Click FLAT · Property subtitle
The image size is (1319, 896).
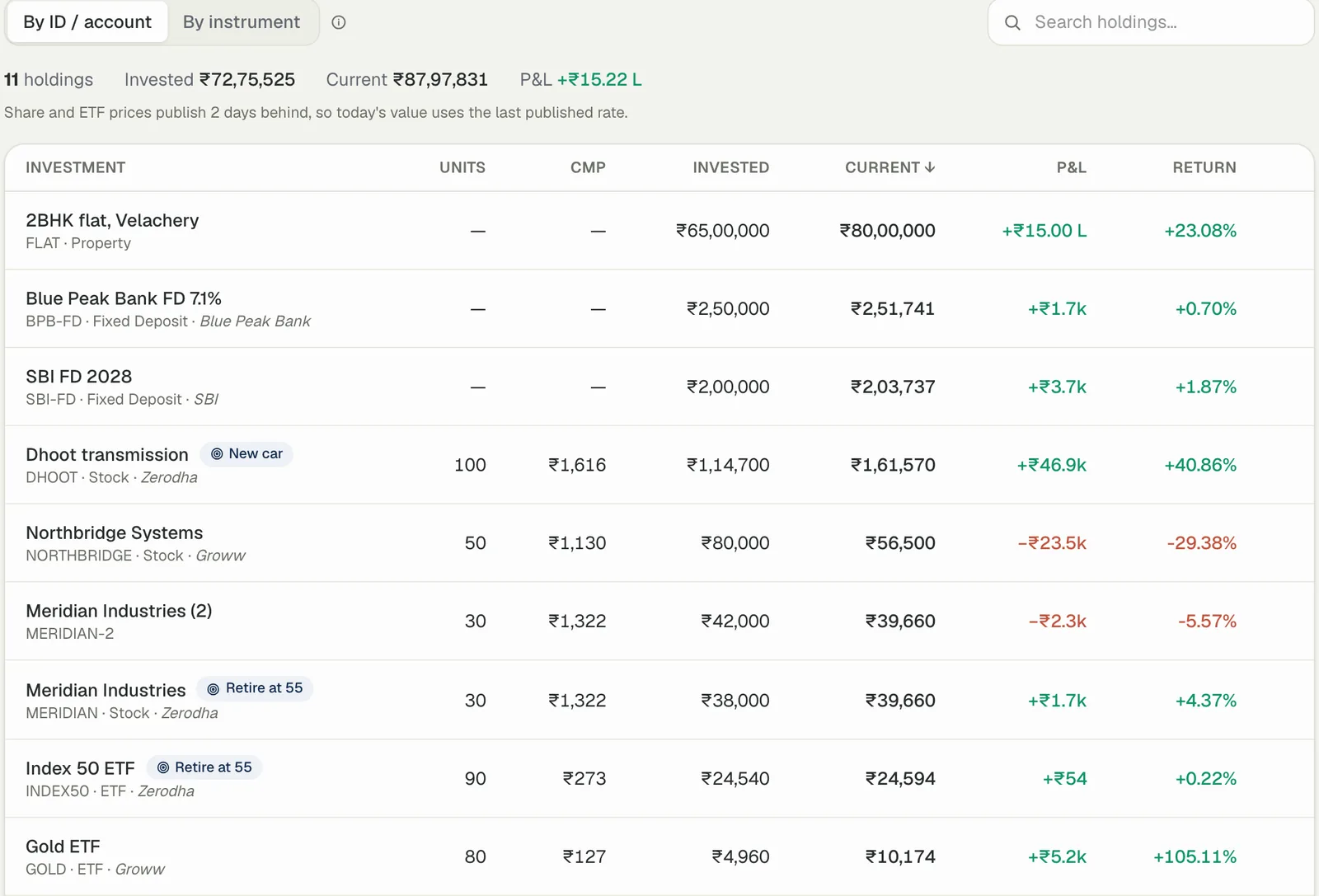[x=78, y=243]
